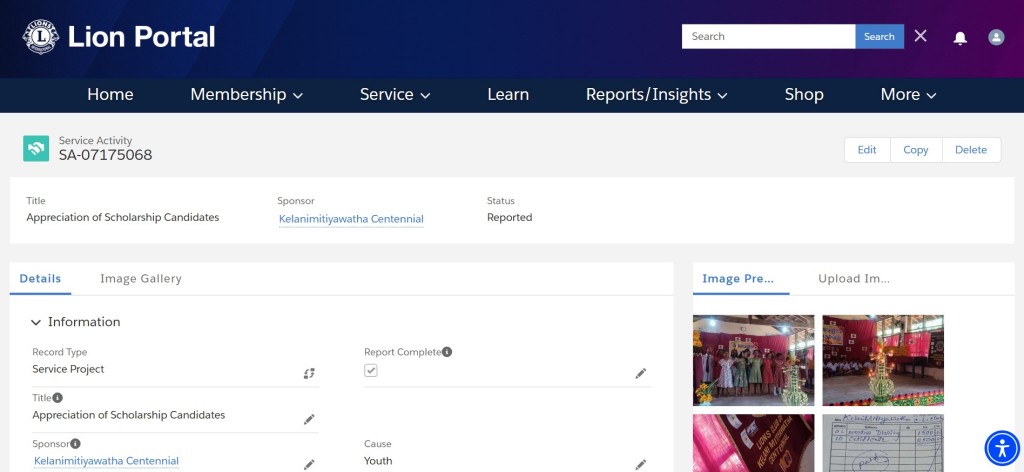Edit the Title field pencil icon

click(309, 419)
